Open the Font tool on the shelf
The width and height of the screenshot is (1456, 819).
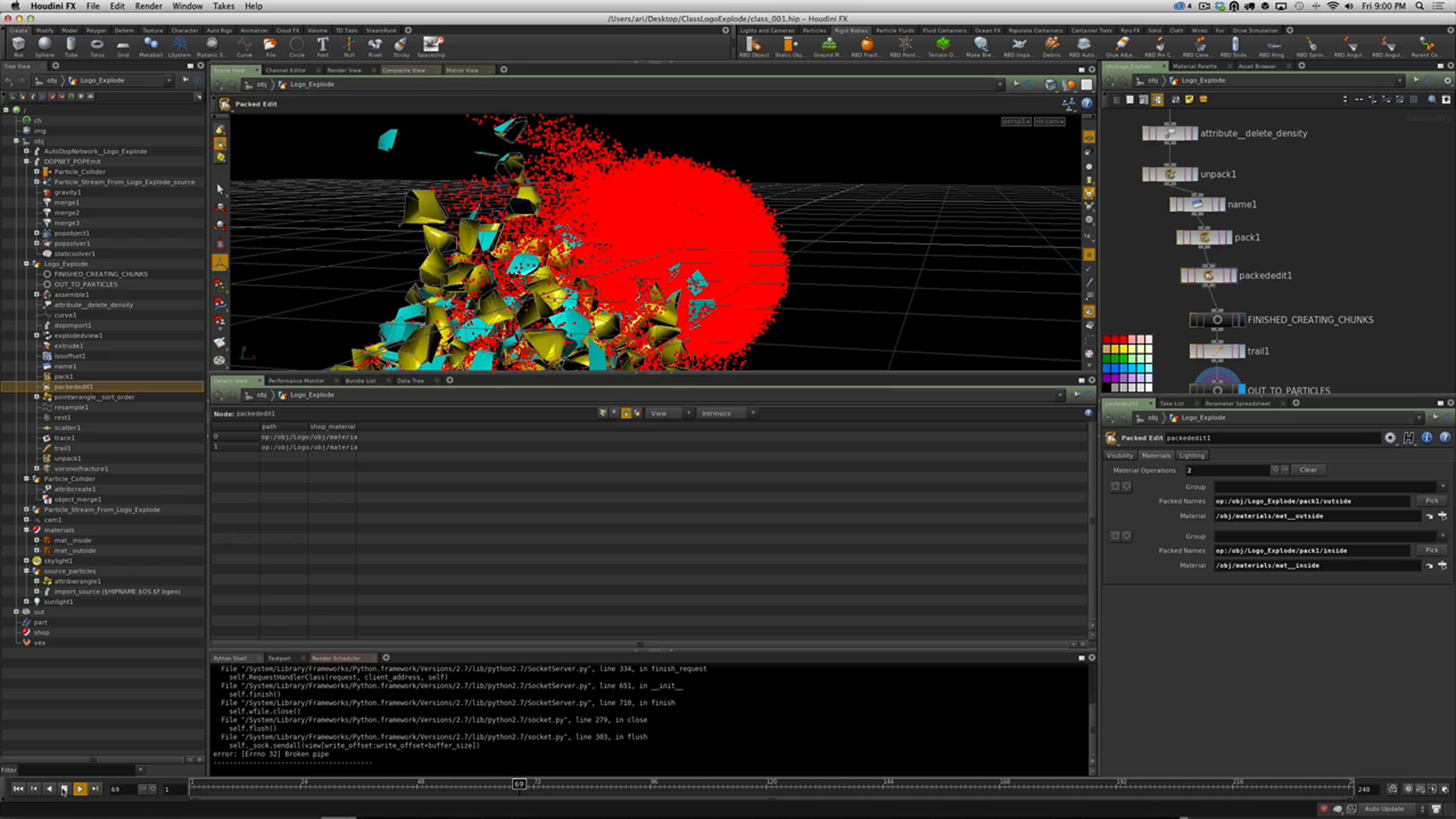coord(323,47)
